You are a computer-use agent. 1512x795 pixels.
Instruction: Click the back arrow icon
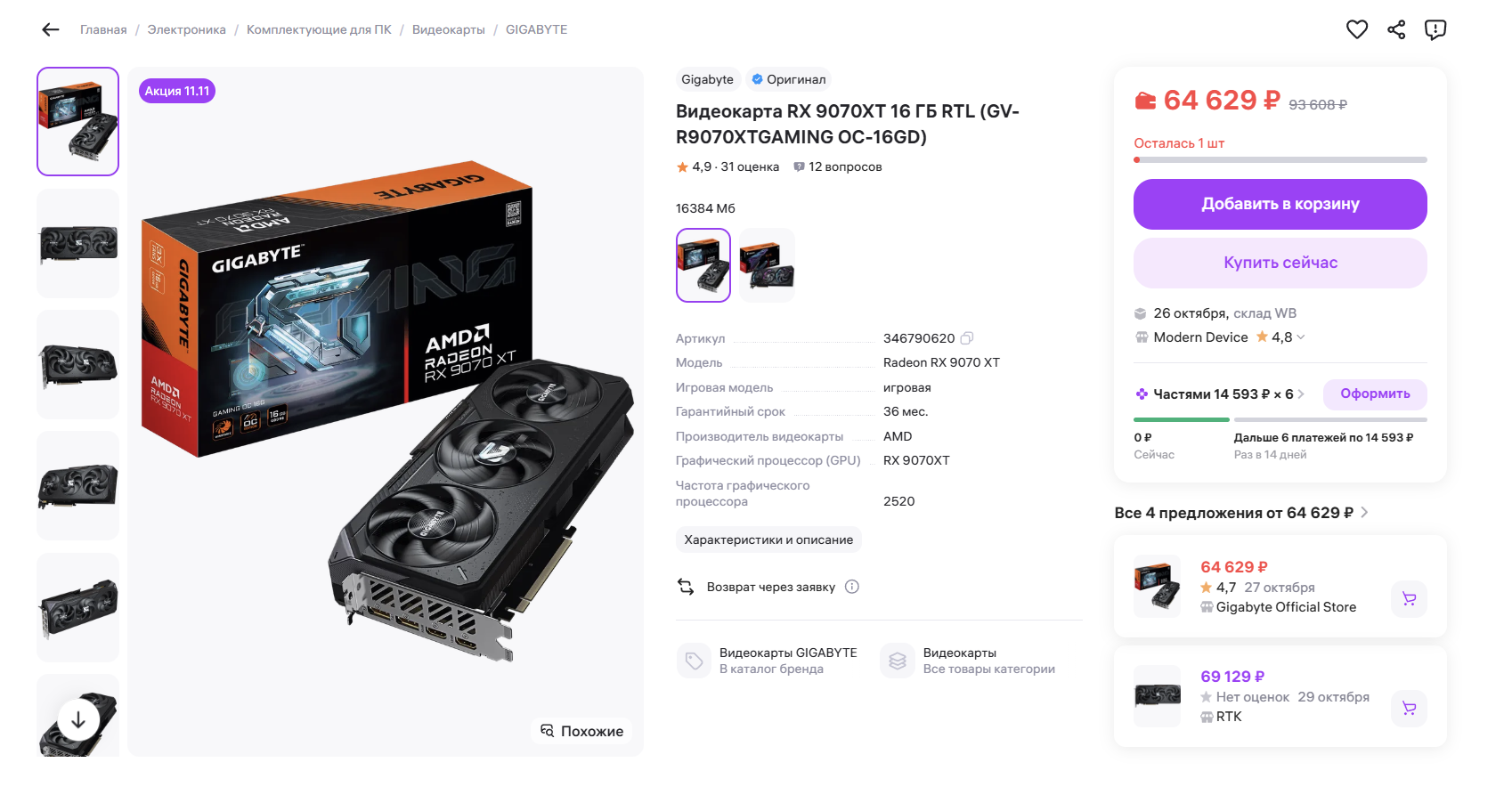51,29
